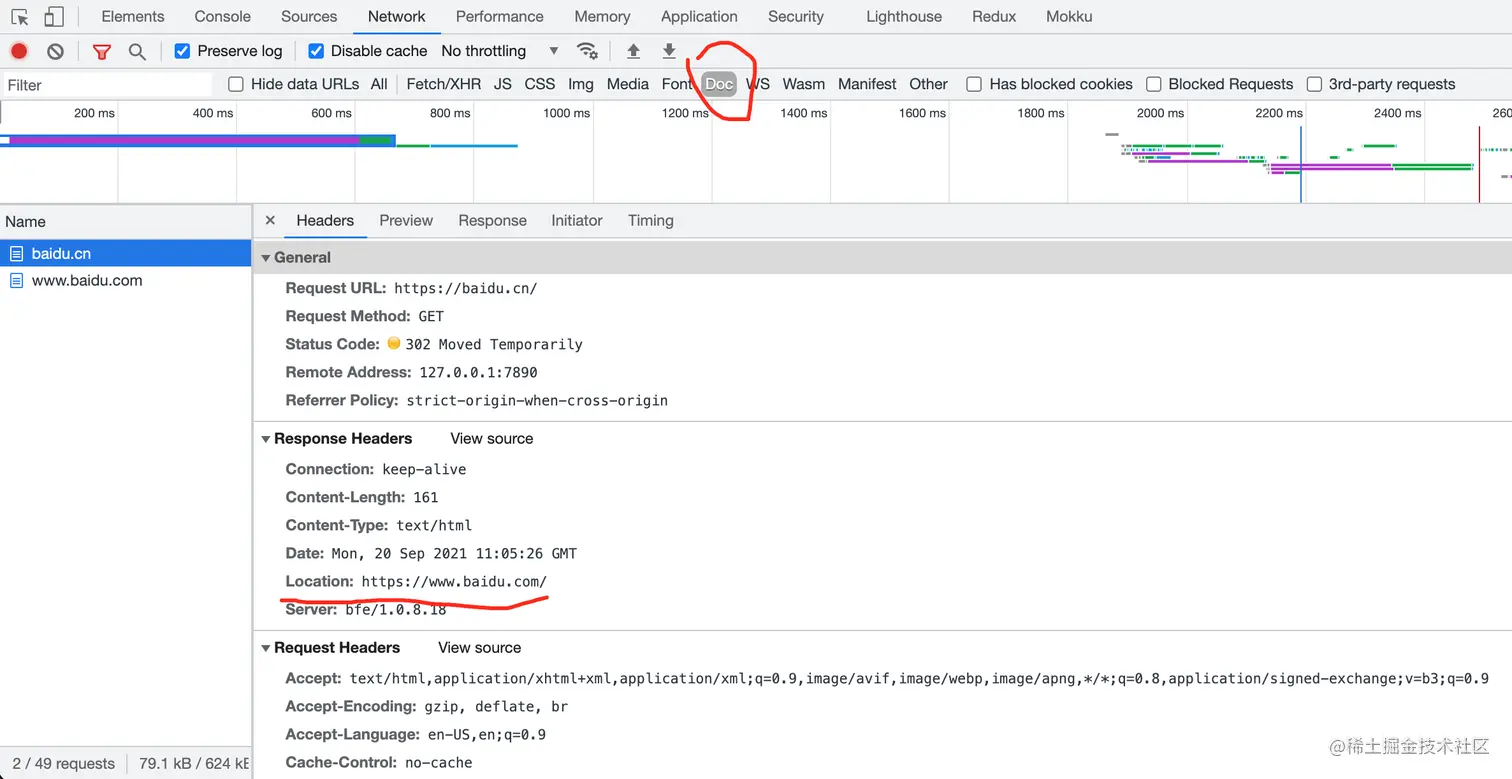
Task: Switch to the Sources panel
Action: coord(309,17)
